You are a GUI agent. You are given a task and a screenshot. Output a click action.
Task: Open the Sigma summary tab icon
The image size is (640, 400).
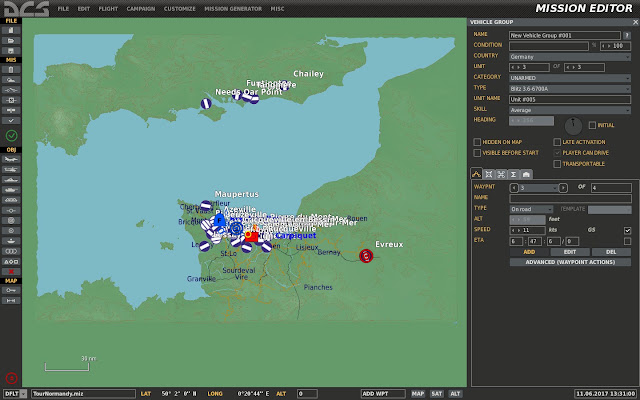pos(513,175)
